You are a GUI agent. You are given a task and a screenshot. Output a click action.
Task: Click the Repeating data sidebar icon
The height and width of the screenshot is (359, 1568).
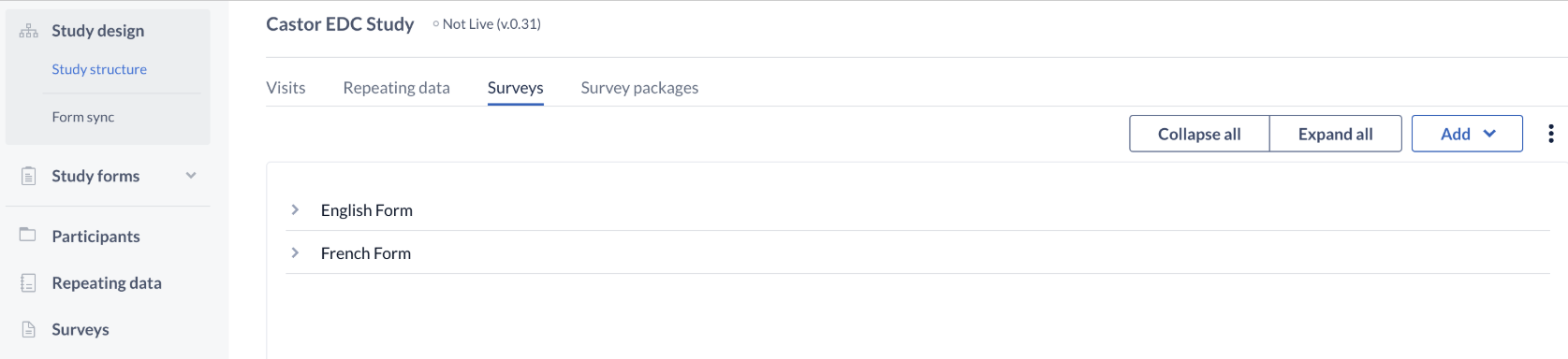click(x=29, y=282)
